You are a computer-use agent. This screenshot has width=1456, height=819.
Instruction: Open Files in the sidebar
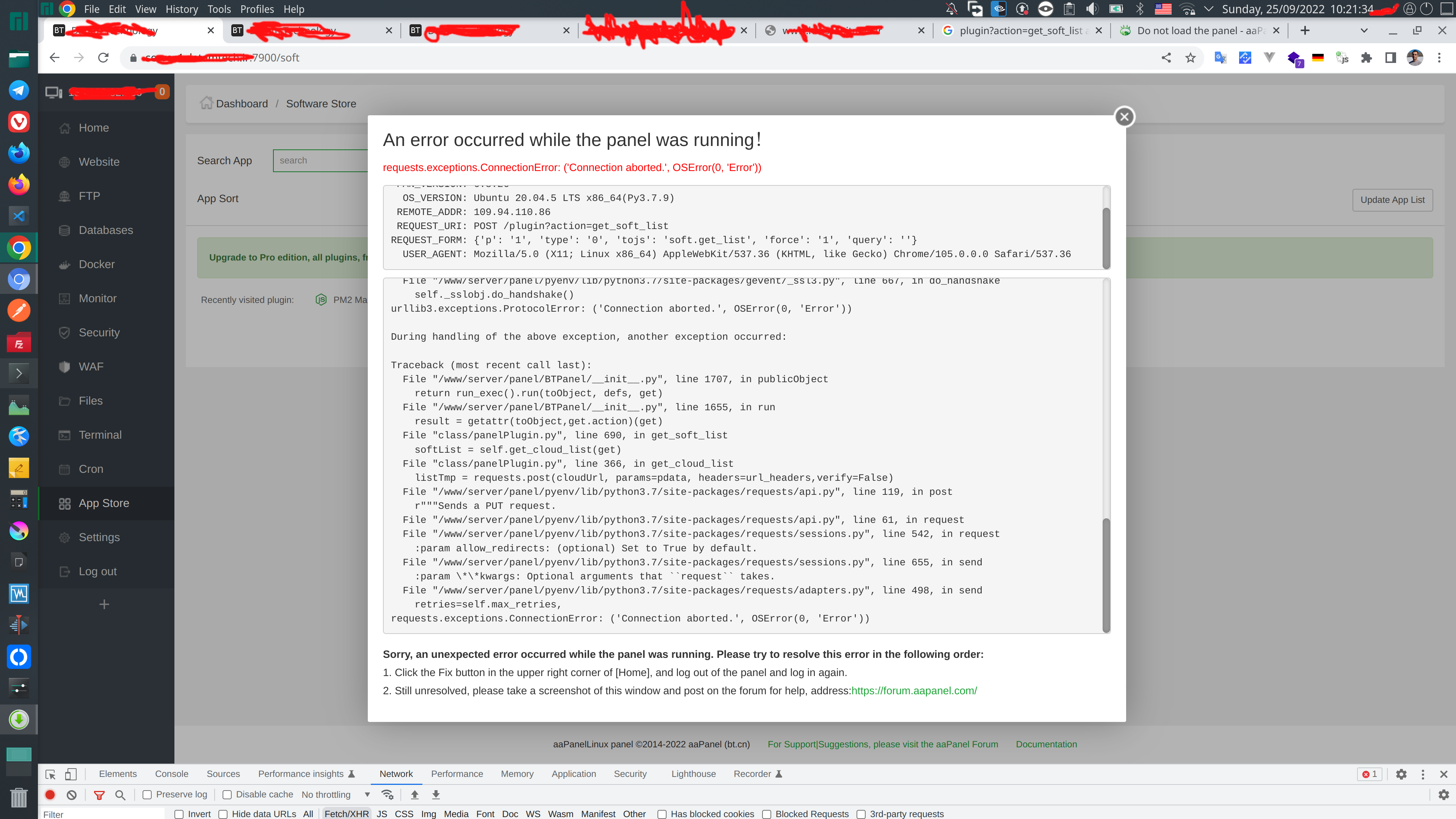(x=106, y=401)
